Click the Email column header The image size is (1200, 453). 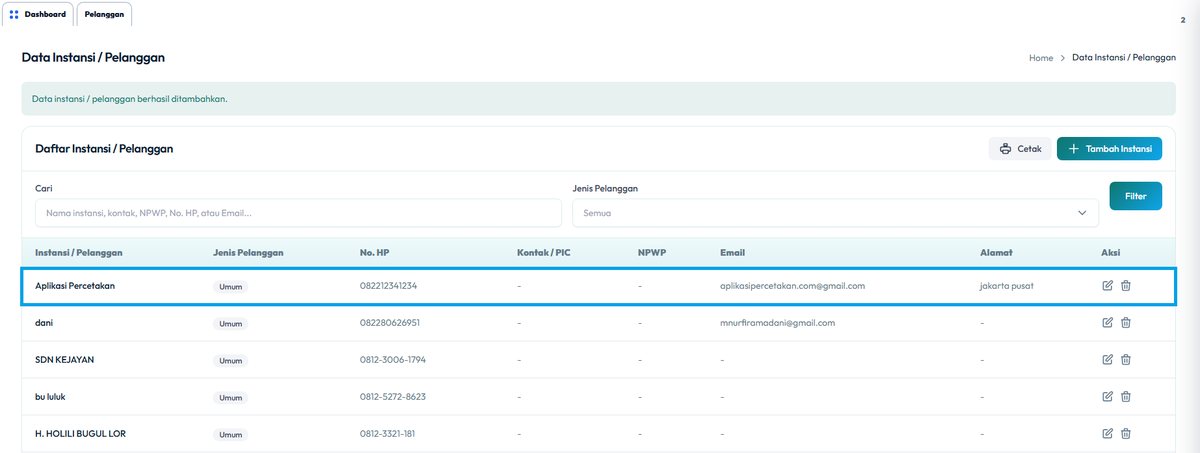732,253
